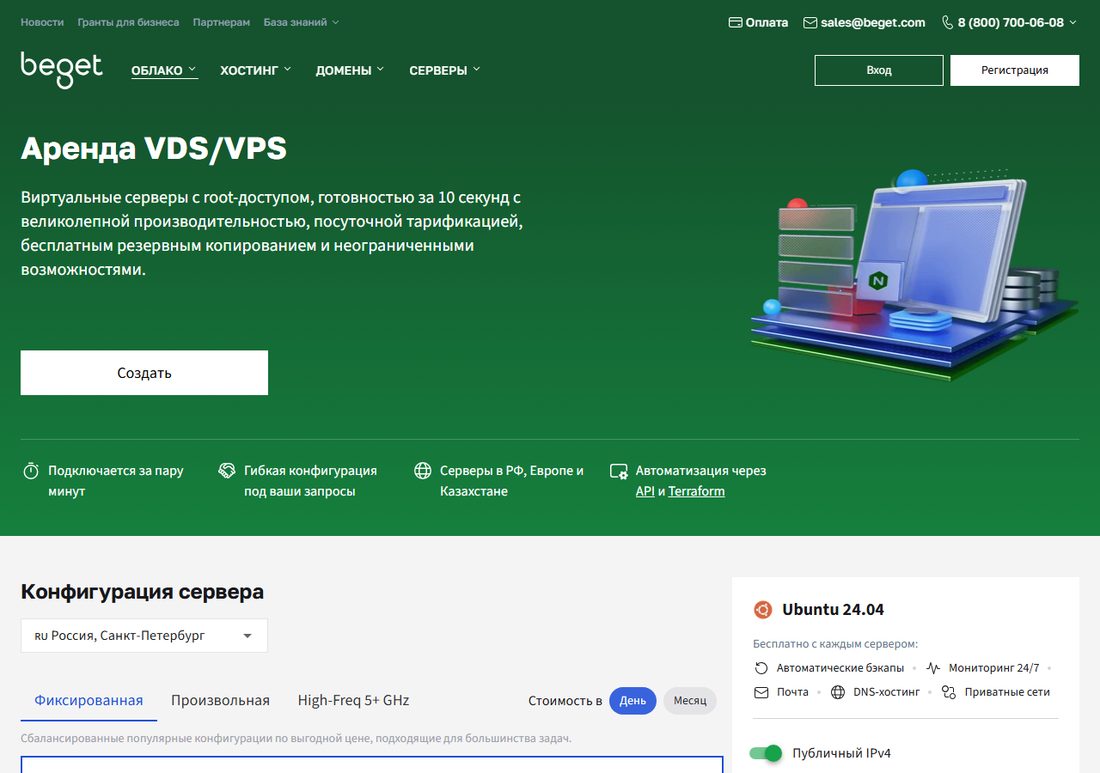Click sales@beget.com email address
This screenshot has height=773, width=1100.
[x=873, y=22]
